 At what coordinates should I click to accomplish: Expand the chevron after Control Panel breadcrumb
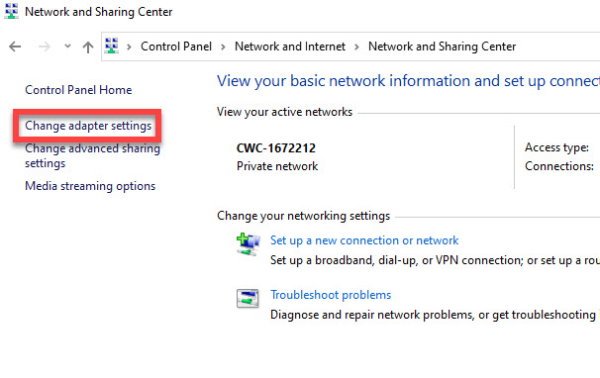coord(223,47)
